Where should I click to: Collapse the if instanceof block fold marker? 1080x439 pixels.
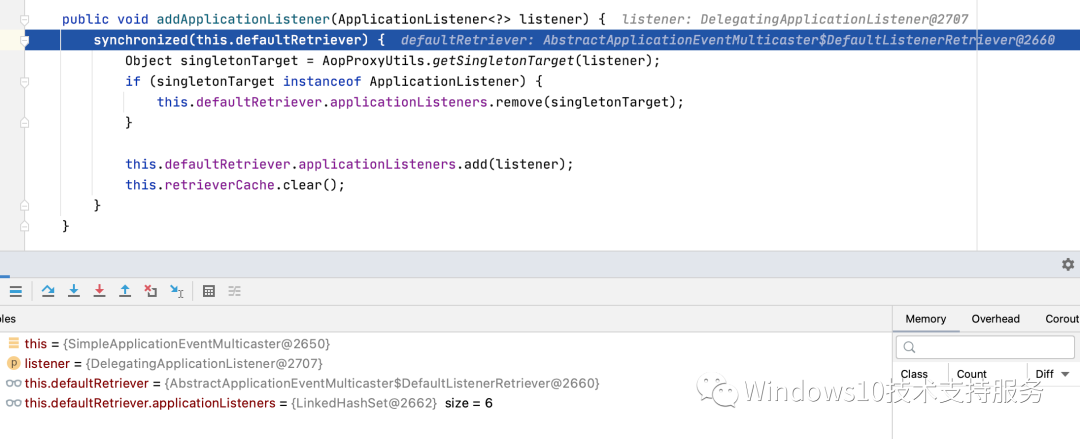pos(25,81)
